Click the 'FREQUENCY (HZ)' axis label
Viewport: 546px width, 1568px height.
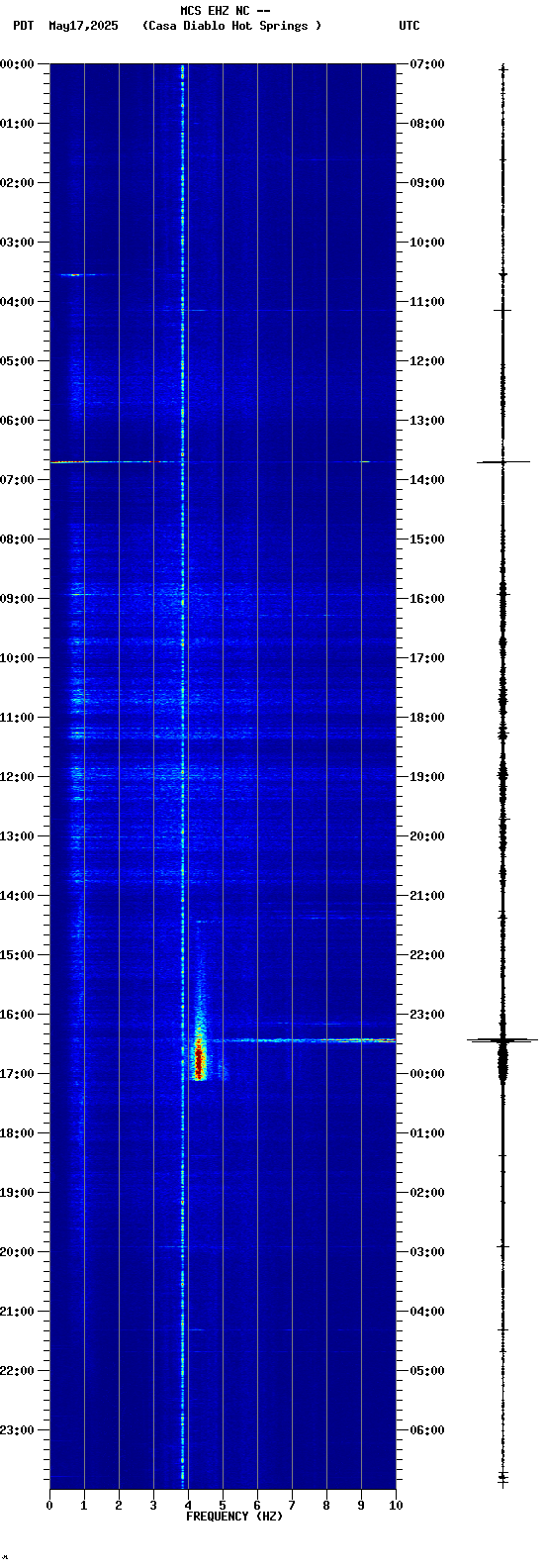(234, 1517)
